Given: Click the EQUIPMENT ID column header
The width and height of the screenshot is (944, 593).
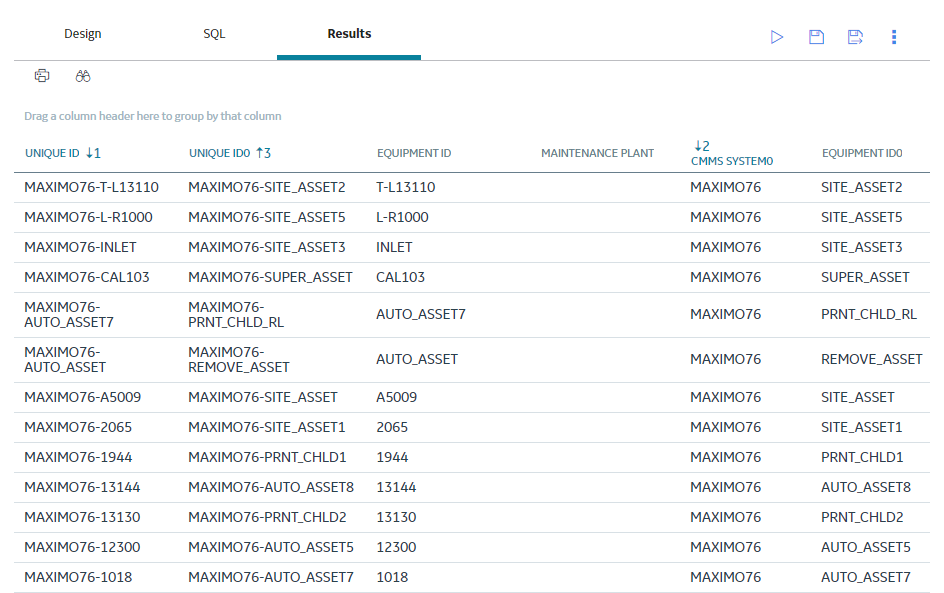Looking at the screenshot, I should [414, 153].
